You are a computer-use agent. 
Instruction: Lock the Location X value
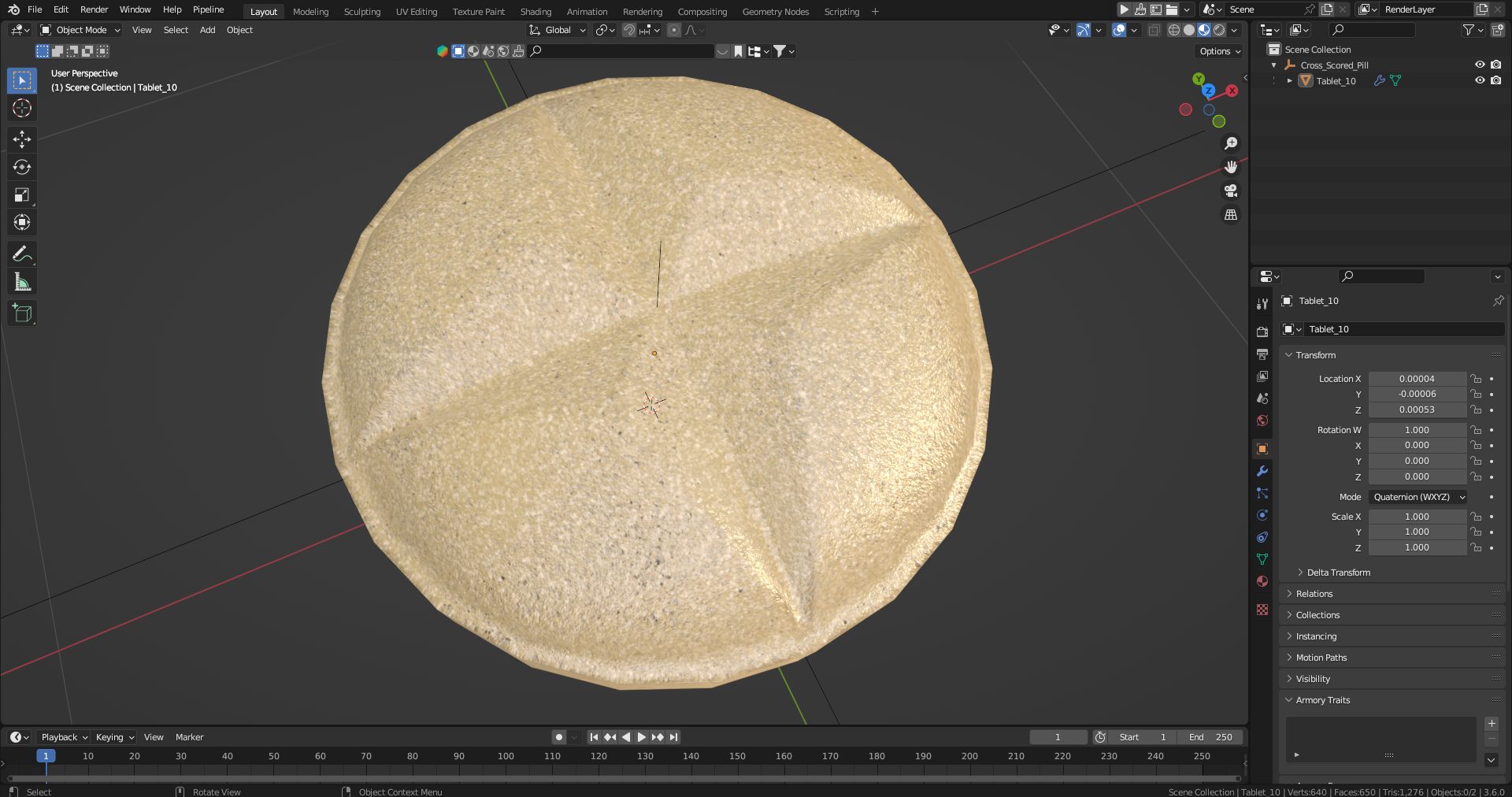[x=1476, y=379]
